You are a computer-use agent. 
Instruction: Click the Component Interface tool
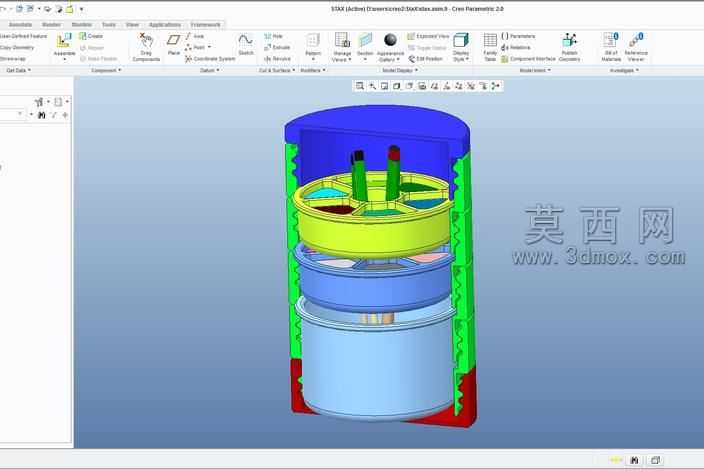(x=528, y=59)
